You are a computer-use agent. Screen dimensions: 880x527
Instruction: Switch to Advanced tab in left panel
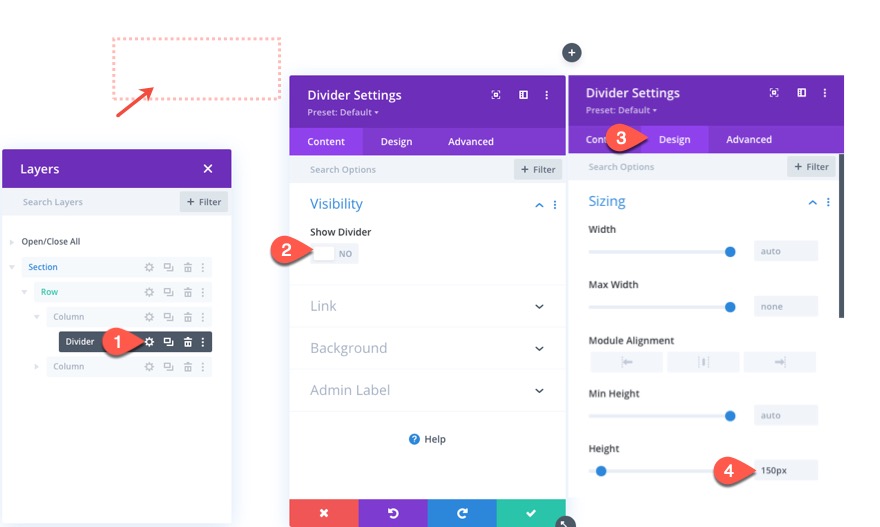(471, 141)
